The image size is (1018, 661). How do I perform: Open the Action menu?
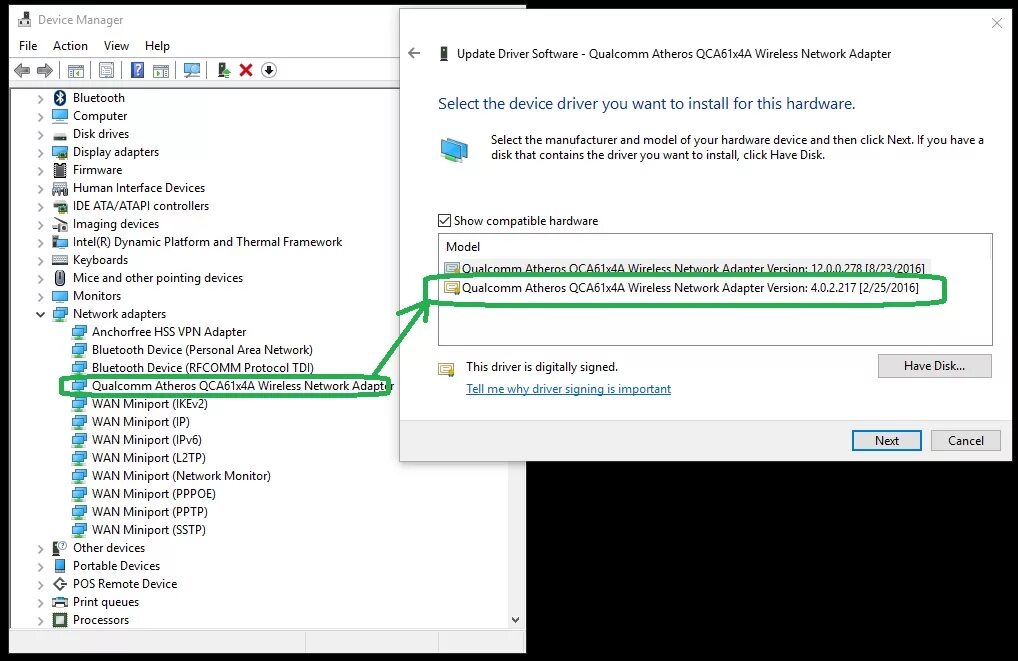click(70, 45)
